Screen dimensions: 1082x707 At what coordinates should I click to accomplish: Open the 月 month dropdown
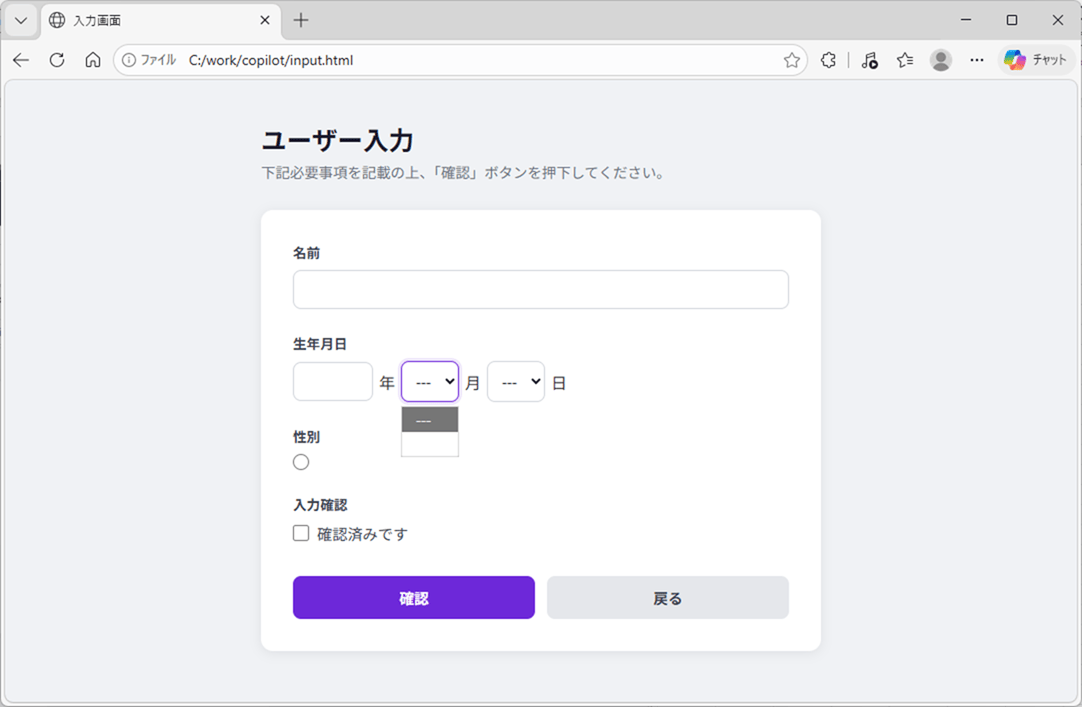coord(430,382)
